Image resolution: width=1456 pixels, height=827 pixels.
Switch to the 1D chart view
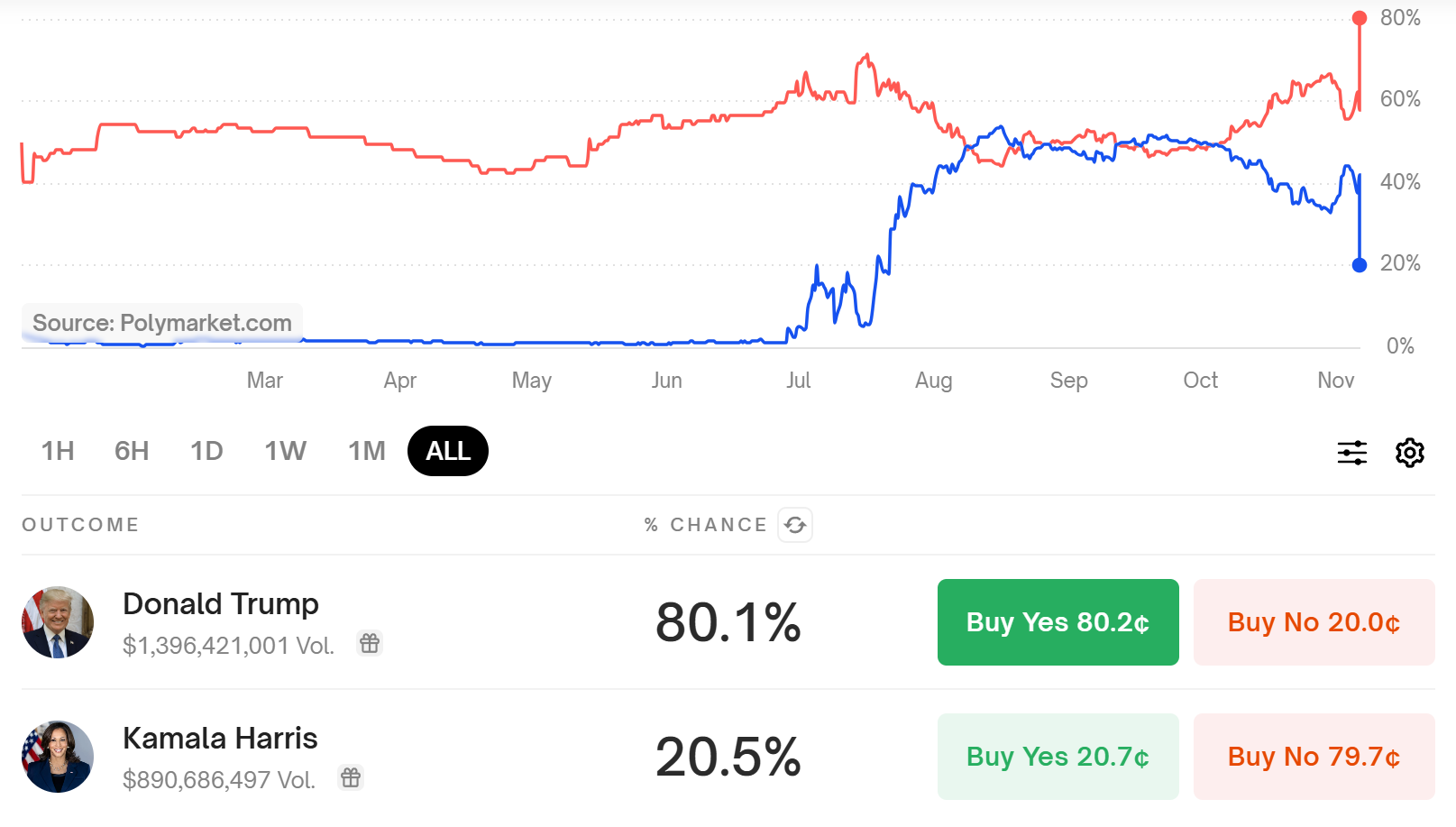click(206, 451)
